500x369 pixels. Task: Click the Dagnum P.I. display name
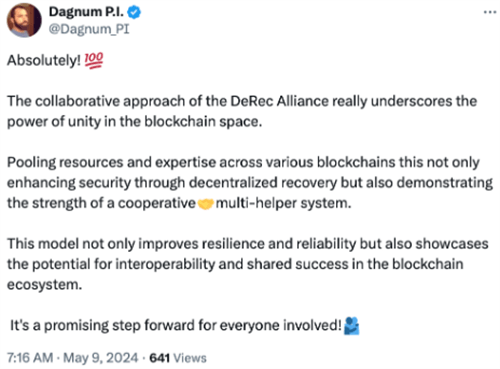tap(86, 12)
